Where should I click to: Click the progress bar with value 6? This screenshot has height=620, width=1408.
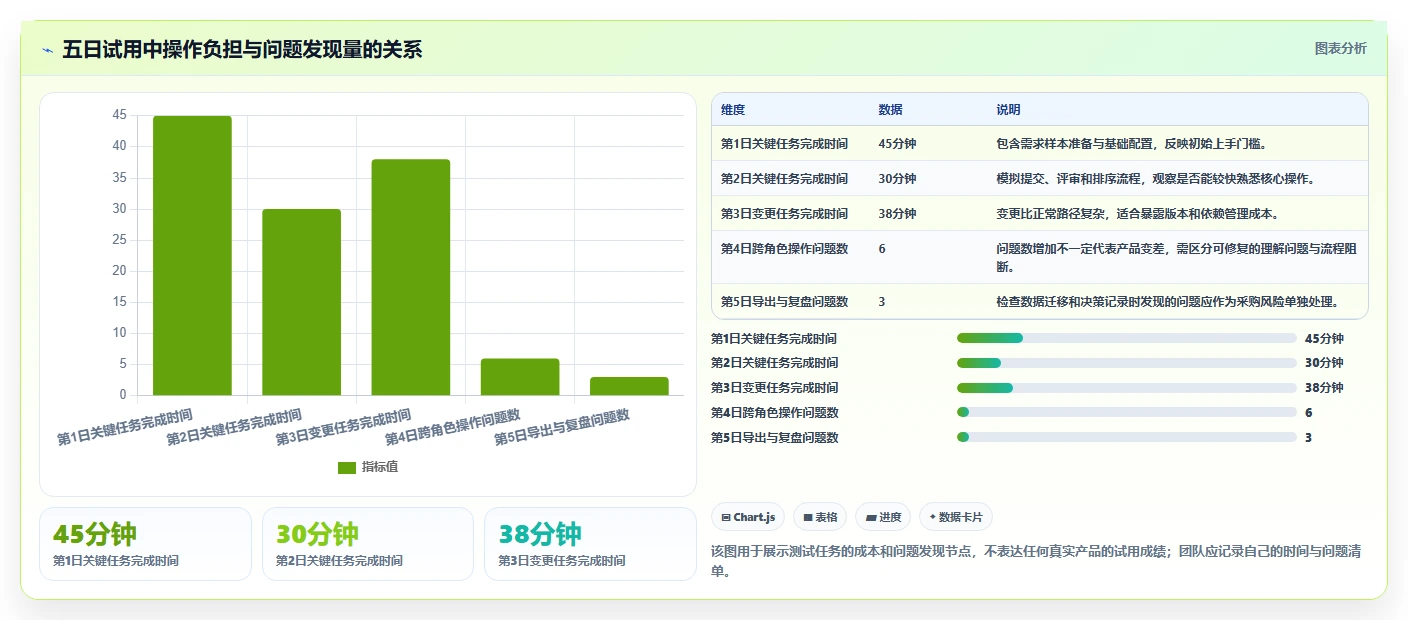[x=1126, y=412]
